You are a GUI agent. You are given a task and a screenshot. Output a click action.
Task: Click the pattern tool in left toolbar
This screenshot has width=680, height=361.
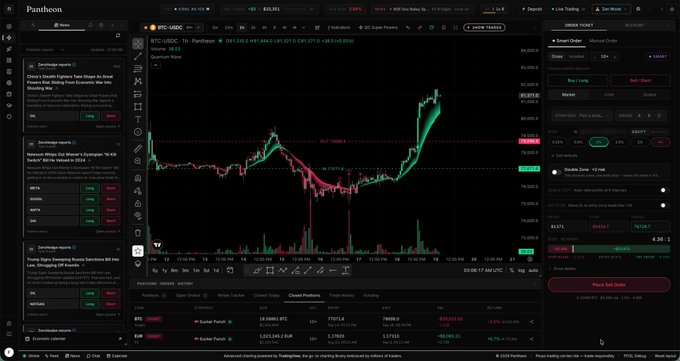point(138,81)
